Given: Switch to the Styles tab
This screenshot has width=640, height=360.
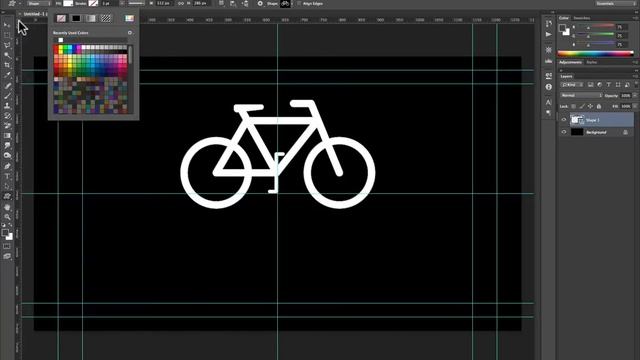Looking at the screenshot, I should coord(591,62).
